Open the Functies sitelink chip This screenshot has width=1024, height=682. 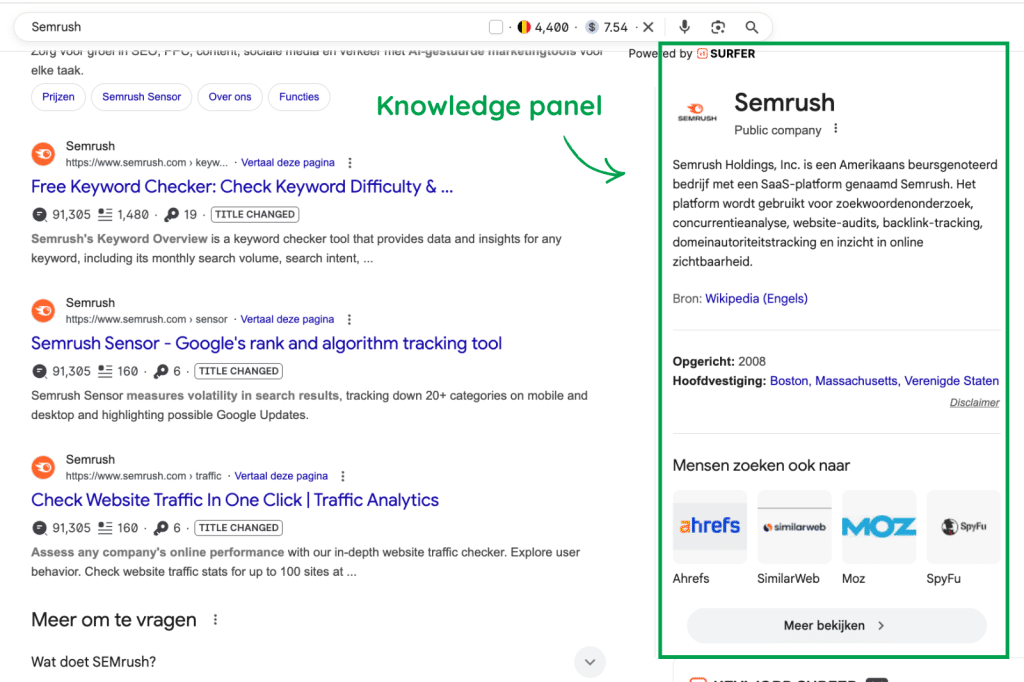(x=299, y=97)
